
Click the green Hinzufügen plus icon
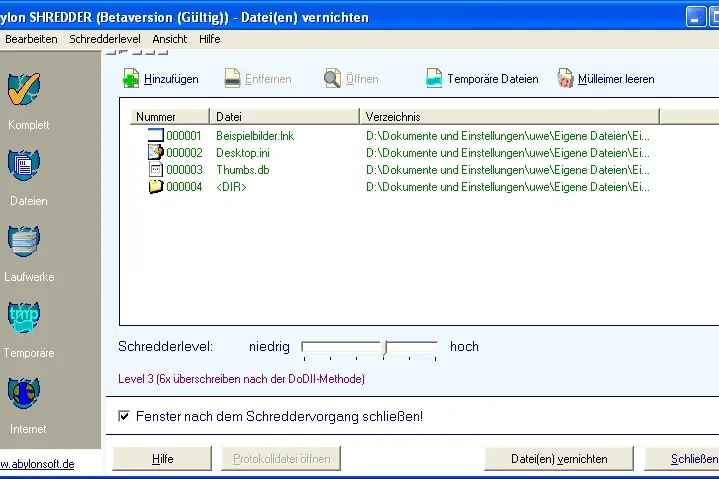(x=131, y=78)
